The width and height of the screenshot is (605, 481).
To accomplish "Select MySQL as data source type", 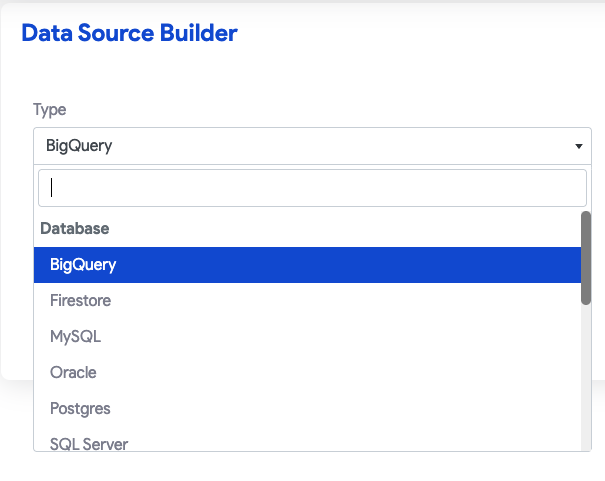I will [307, 336].
